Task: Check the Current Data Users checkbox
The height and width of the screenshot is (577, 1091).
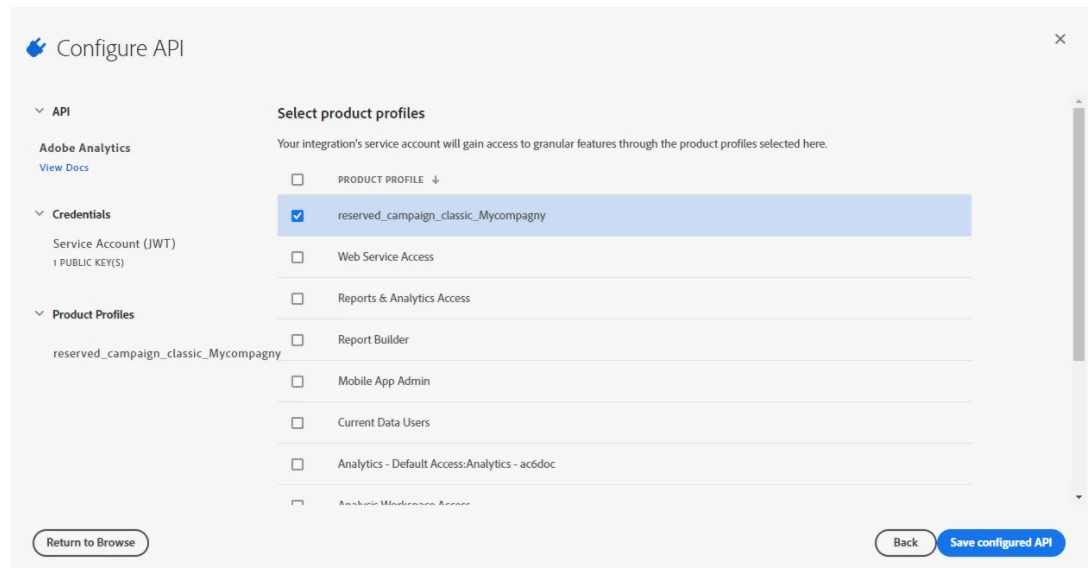Action: coord(297,423)
